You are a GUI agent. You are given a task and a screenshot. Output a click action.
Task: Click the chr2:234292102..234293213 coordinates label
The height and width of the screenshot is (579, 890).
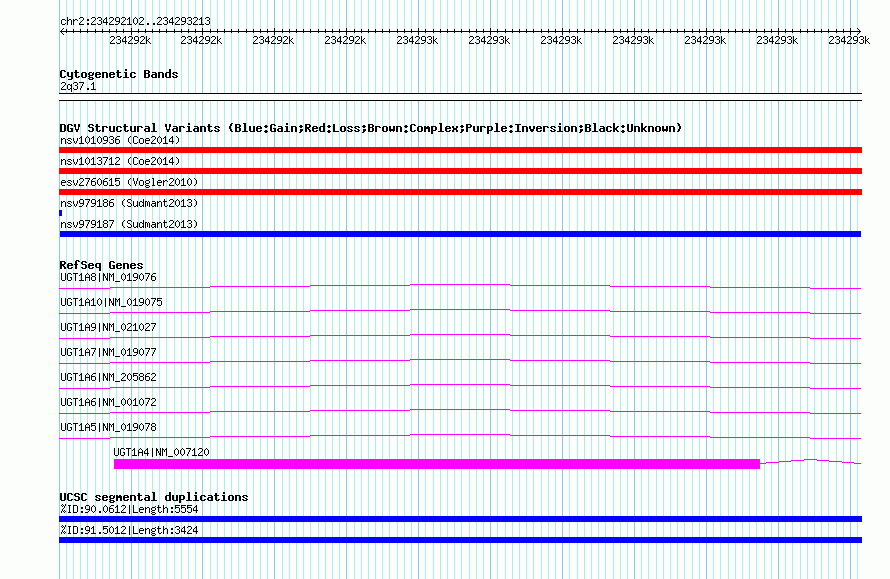click(135, 21)
